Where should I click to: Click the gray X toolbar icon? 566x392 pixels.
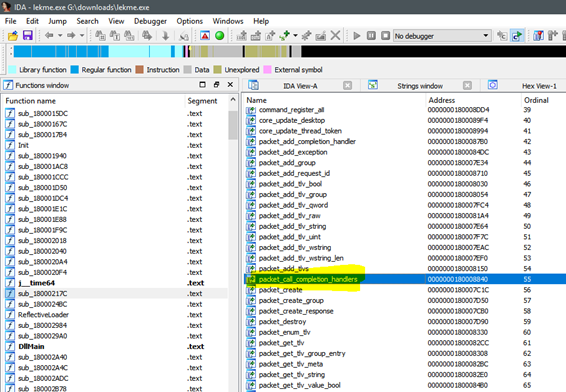(x=335, y=35)
